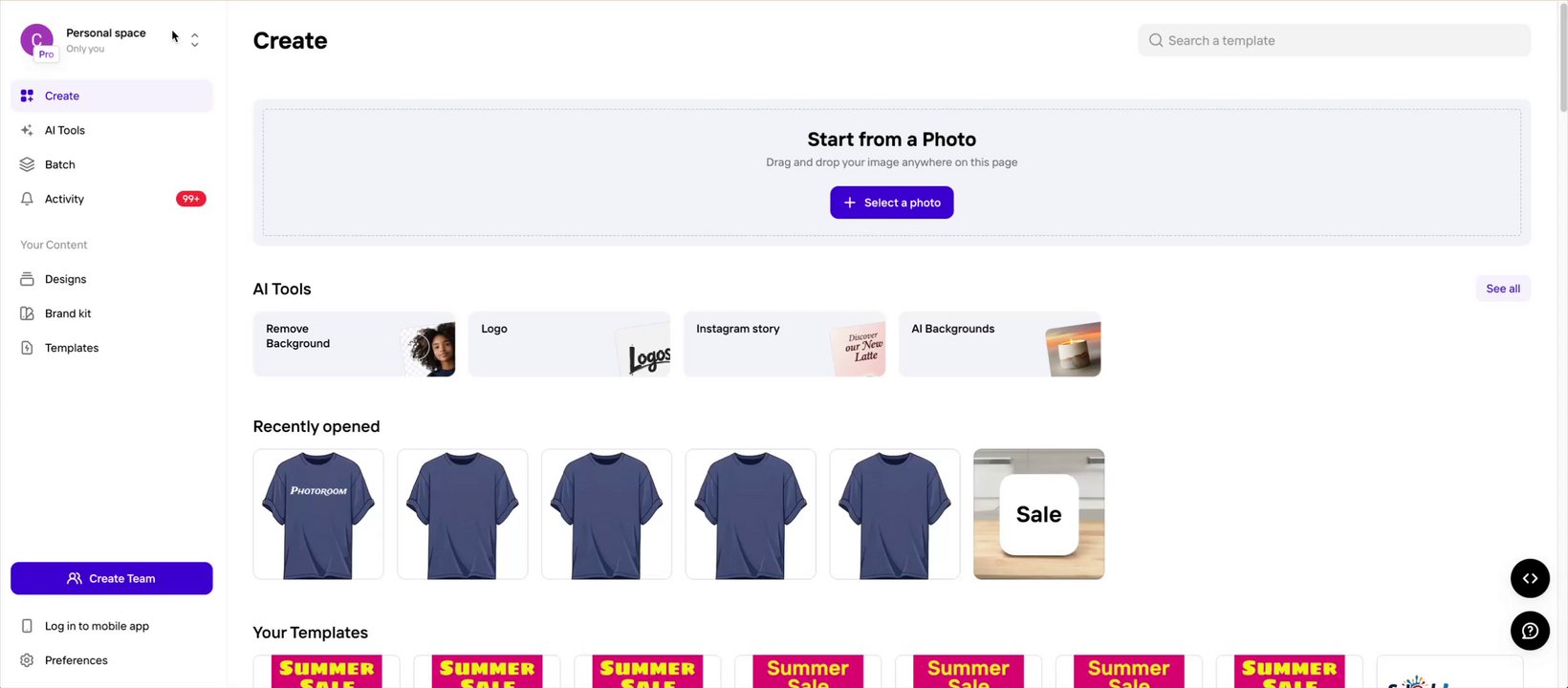This screenshot has width=1568, height=688.
Task: Open the Photoroom t-shirt recent design
Action: 318,514
